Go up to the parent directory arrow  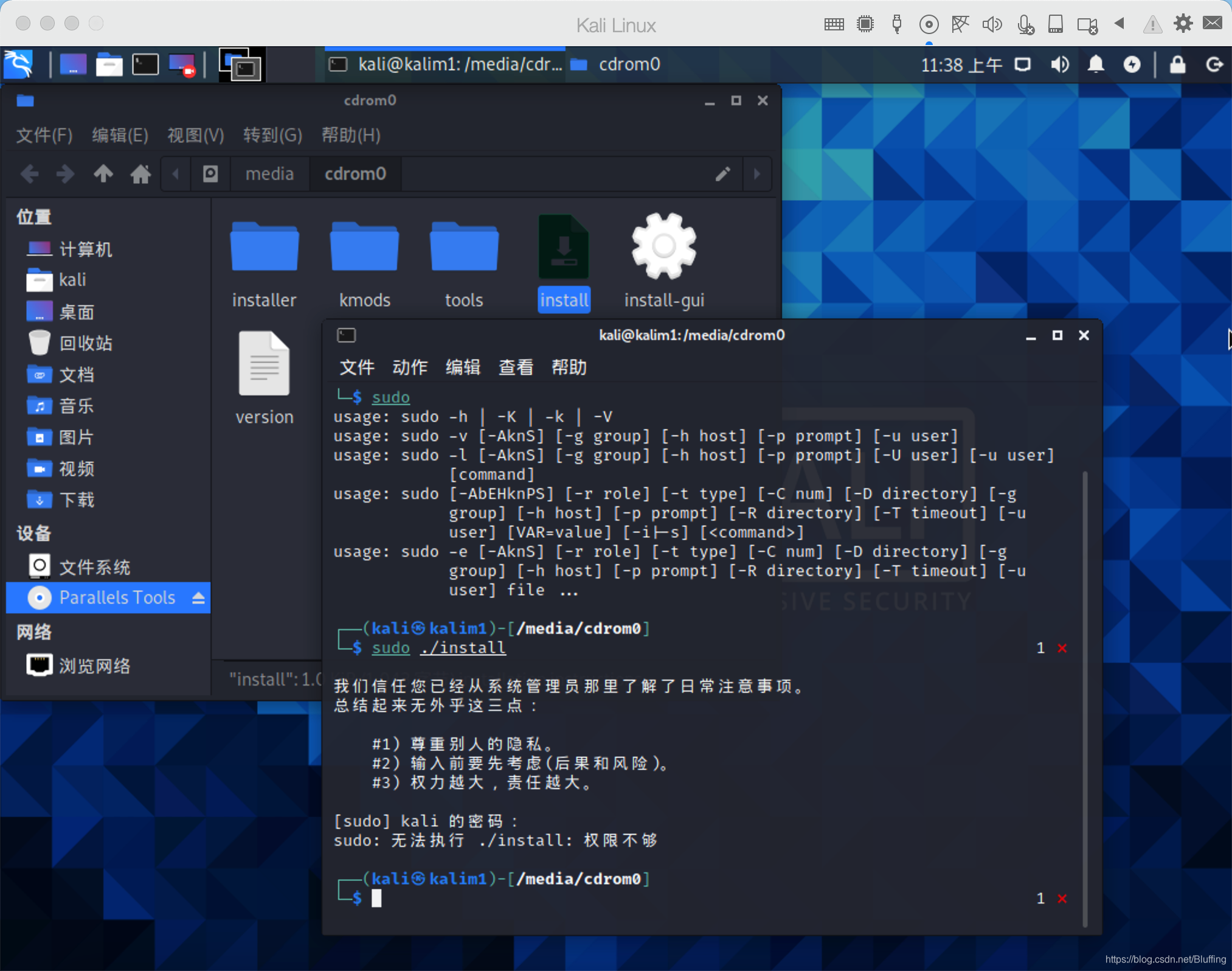click(103, 175)
